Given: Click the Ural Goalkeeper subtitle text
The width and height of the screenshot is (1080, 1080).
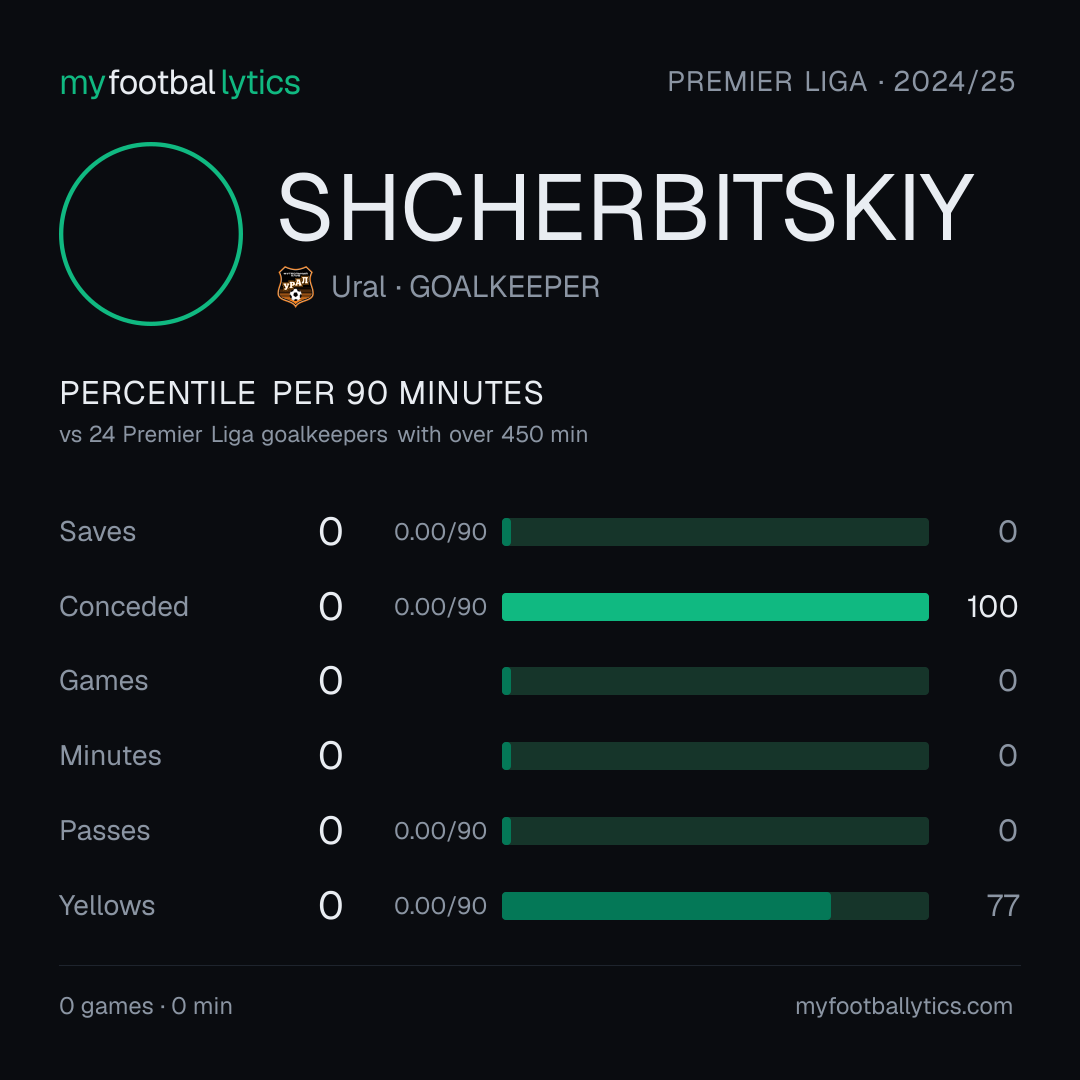Looking at the screenshot, I should [x=466, y=287].
